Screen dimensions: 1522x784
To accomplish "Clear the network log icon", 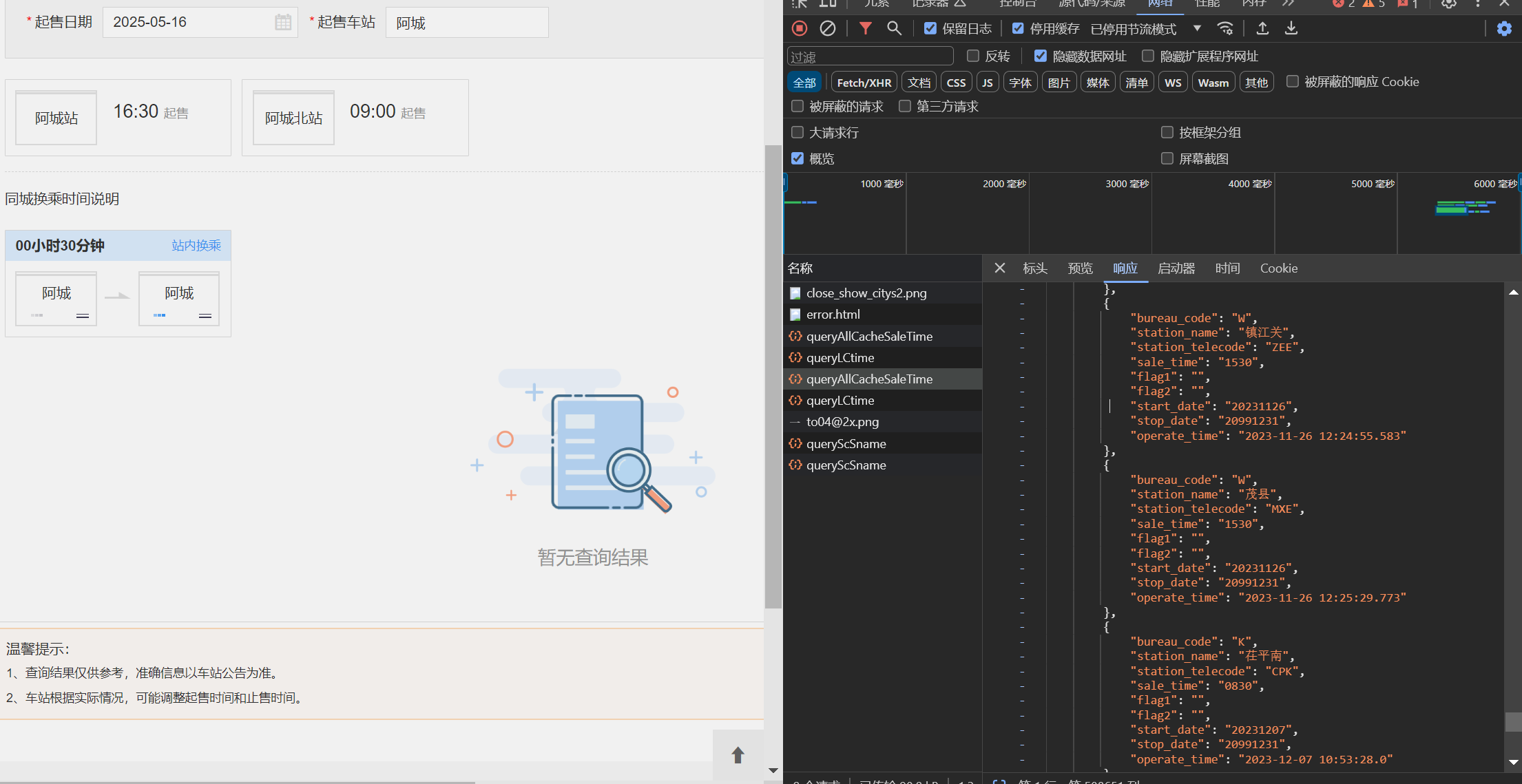I will tap(828, 28).
